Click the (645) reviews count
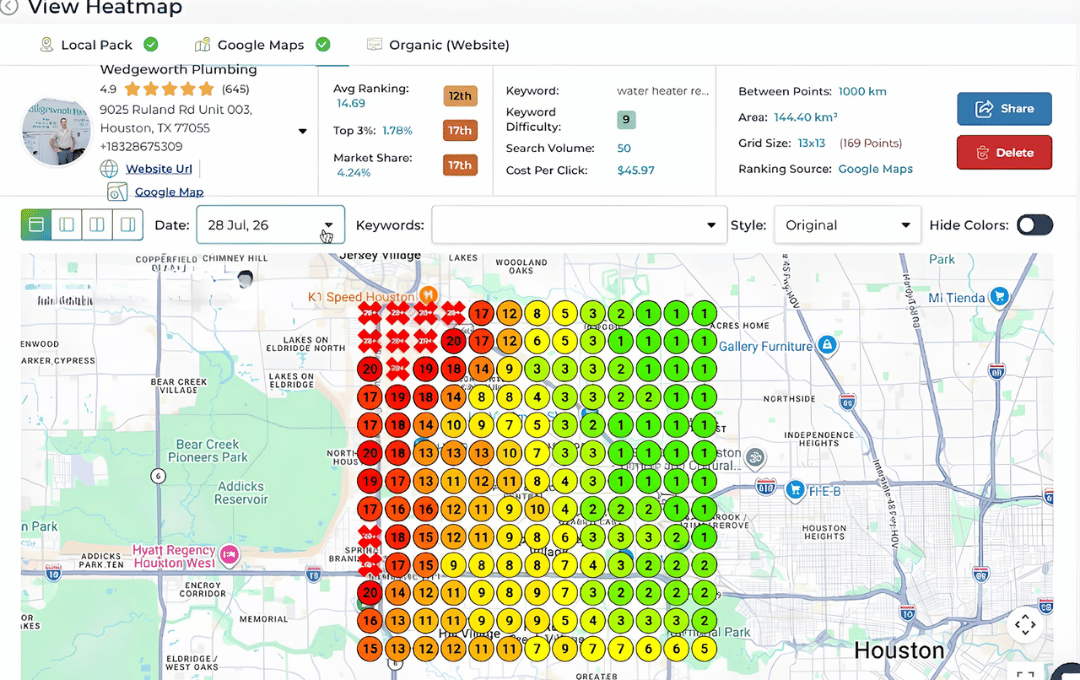 [235, 89]
